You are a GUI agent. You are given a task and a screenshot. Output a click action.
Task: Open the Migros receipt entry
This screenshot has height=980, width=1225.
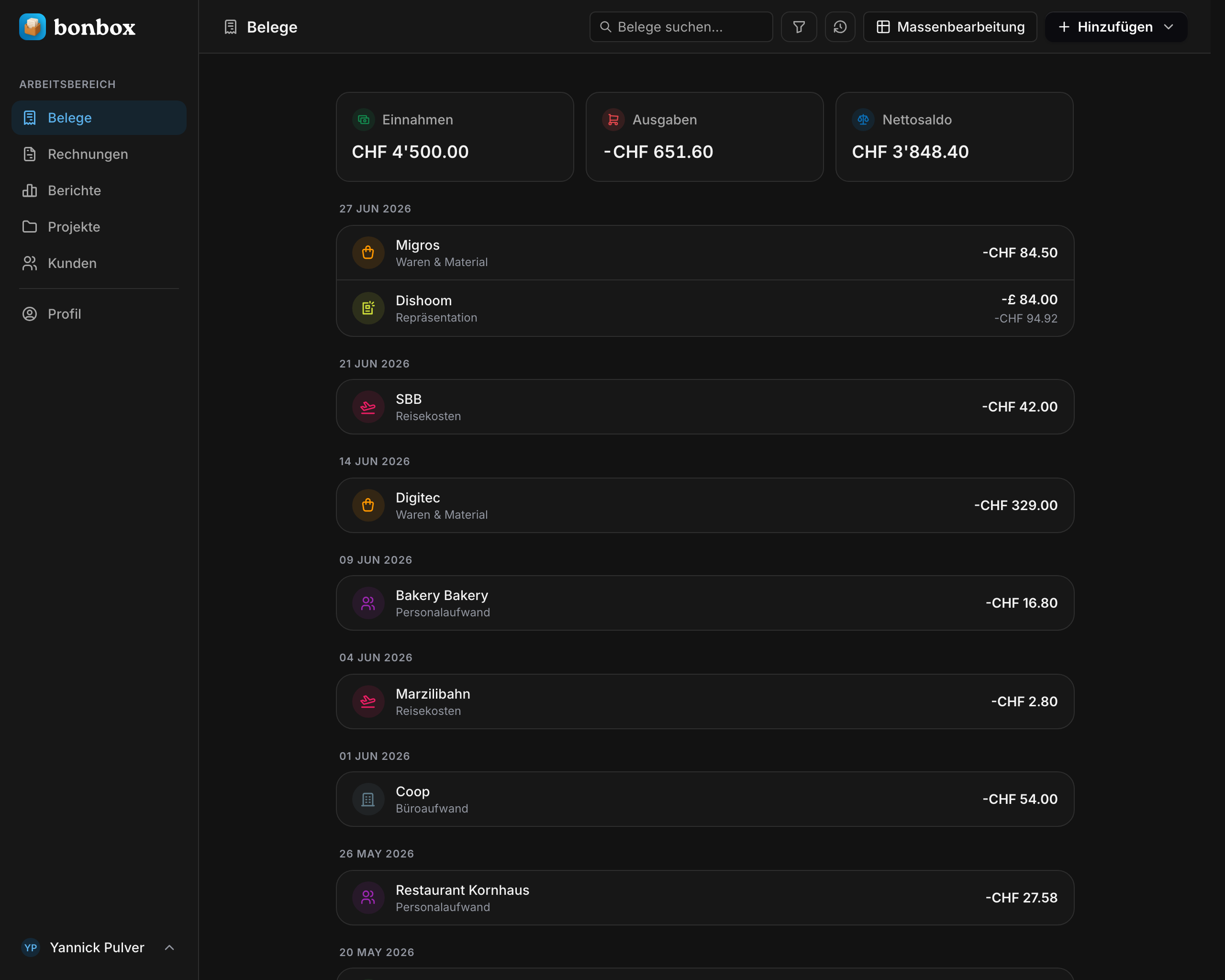pyautogui.click(x=704, y=253)
